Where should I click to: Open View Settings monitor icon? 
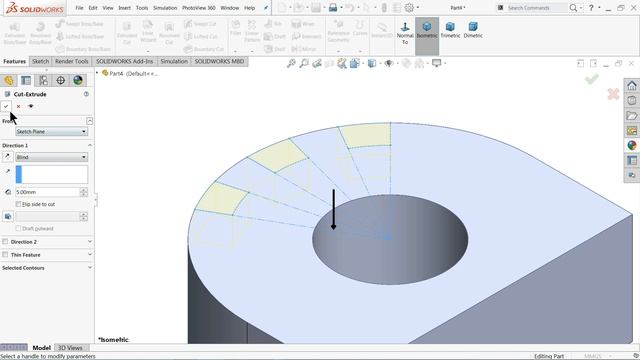click(x=437, y=63)
